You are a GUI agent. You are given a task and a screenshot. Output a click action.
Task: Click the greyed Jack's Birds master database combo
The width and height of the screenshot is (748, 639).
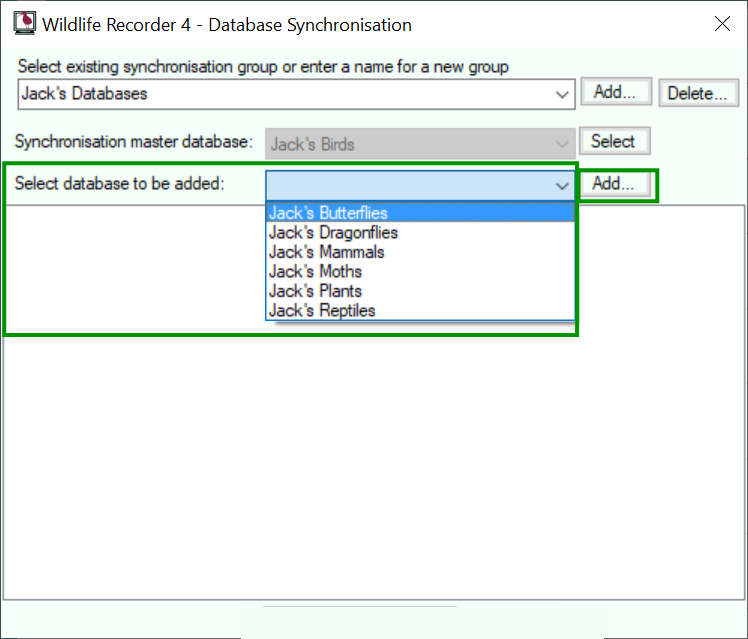[x=420, y=144]
